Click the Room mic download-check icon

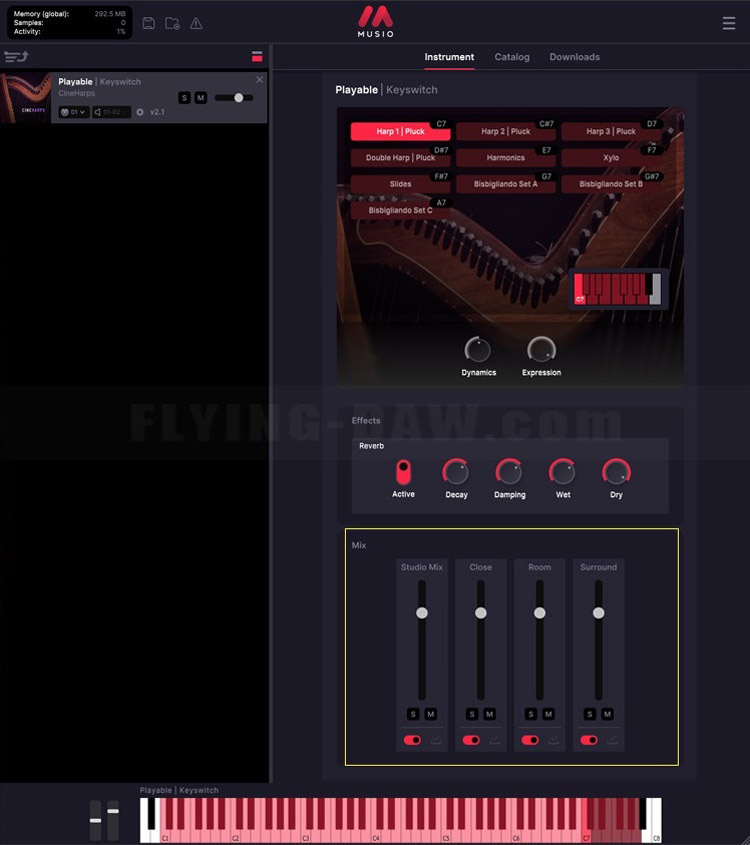[553, 740]
